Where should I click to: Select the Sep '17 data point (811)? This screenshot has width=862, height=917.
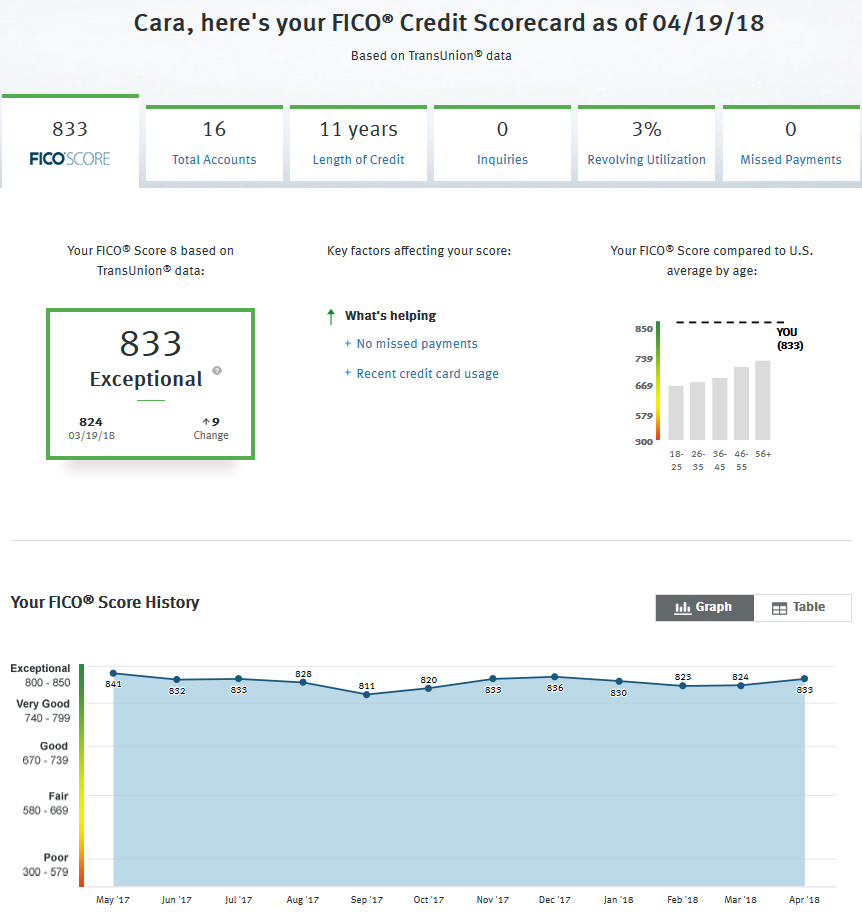tap(367, 695)
